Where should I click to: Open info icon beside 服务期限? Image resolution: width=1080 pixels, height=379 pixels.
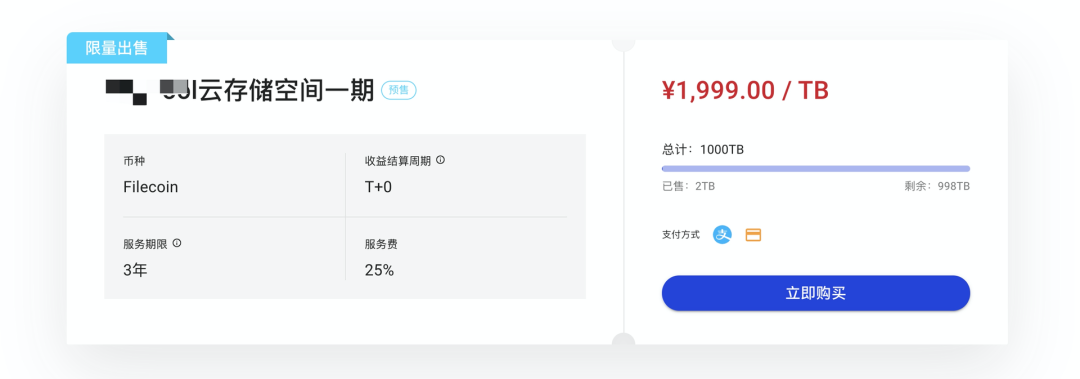177,243
